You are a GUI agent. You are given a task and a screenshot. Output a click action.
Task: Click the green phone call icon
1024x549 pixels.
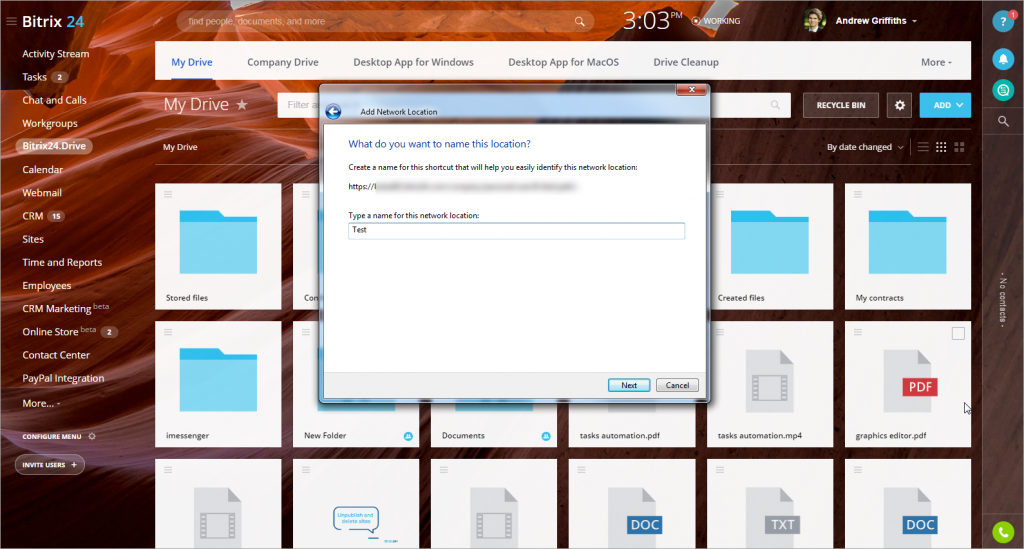pyautogui.click(x=1002, y=532)
